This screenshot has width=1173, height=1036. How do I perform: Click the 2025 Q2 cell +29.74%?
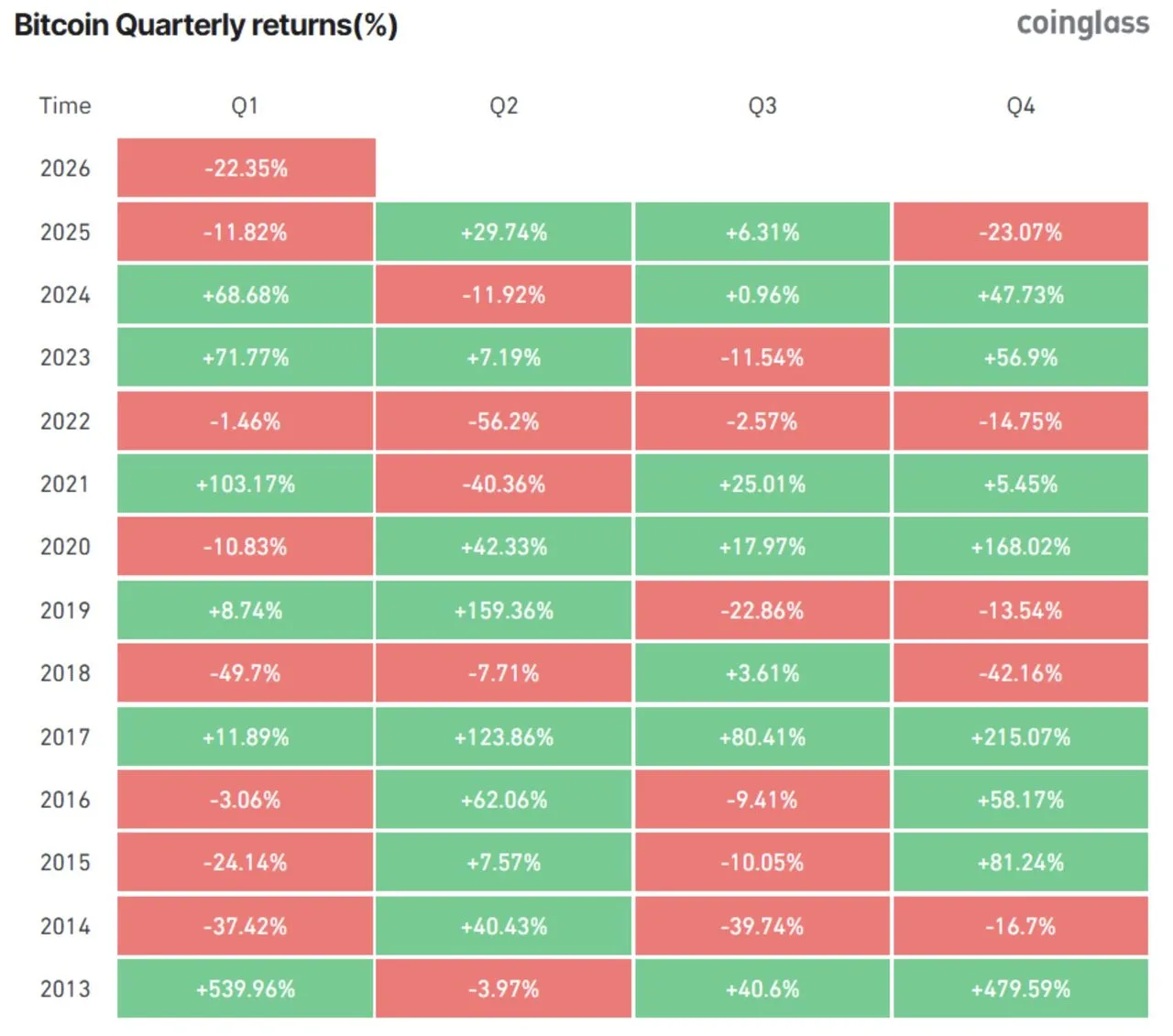click(x=503, y=233)
